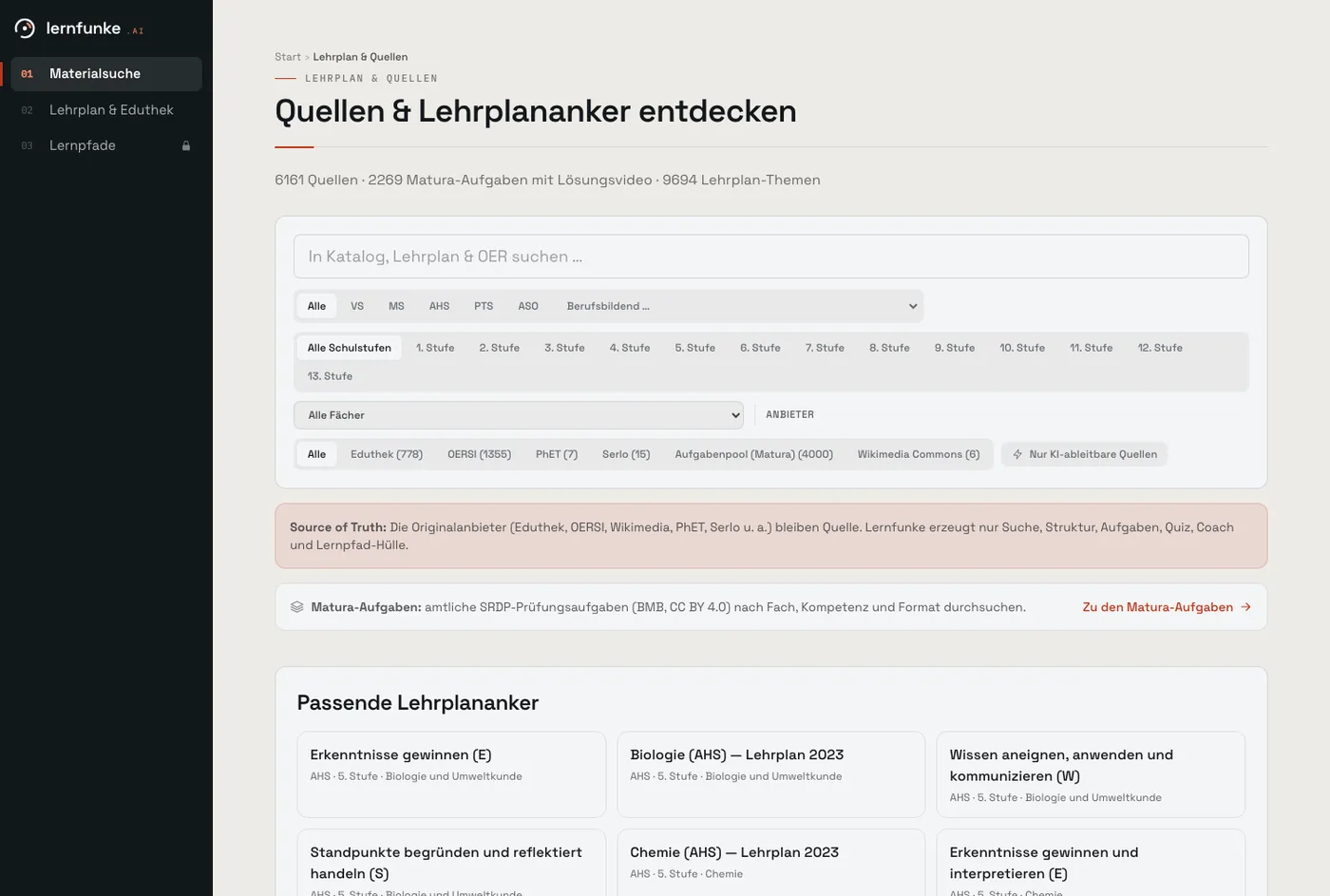Click the lernfunke brand name

pos(84,29)
